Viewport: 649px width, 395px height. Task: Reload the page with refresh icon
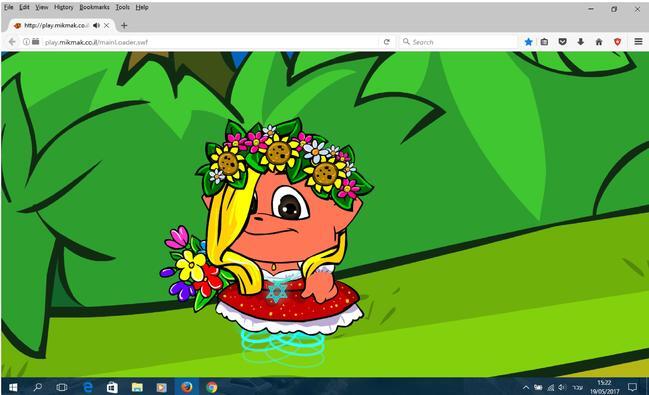tap(387, 42)
